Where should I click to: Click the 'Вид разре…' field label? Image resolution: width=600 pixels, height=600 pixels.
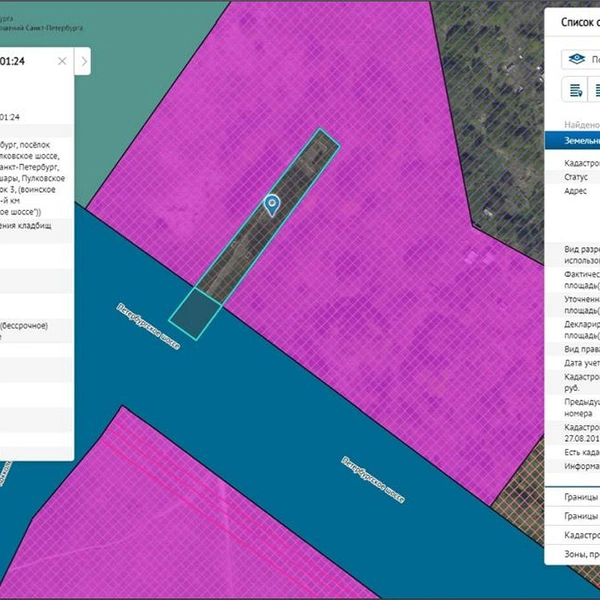582,255
